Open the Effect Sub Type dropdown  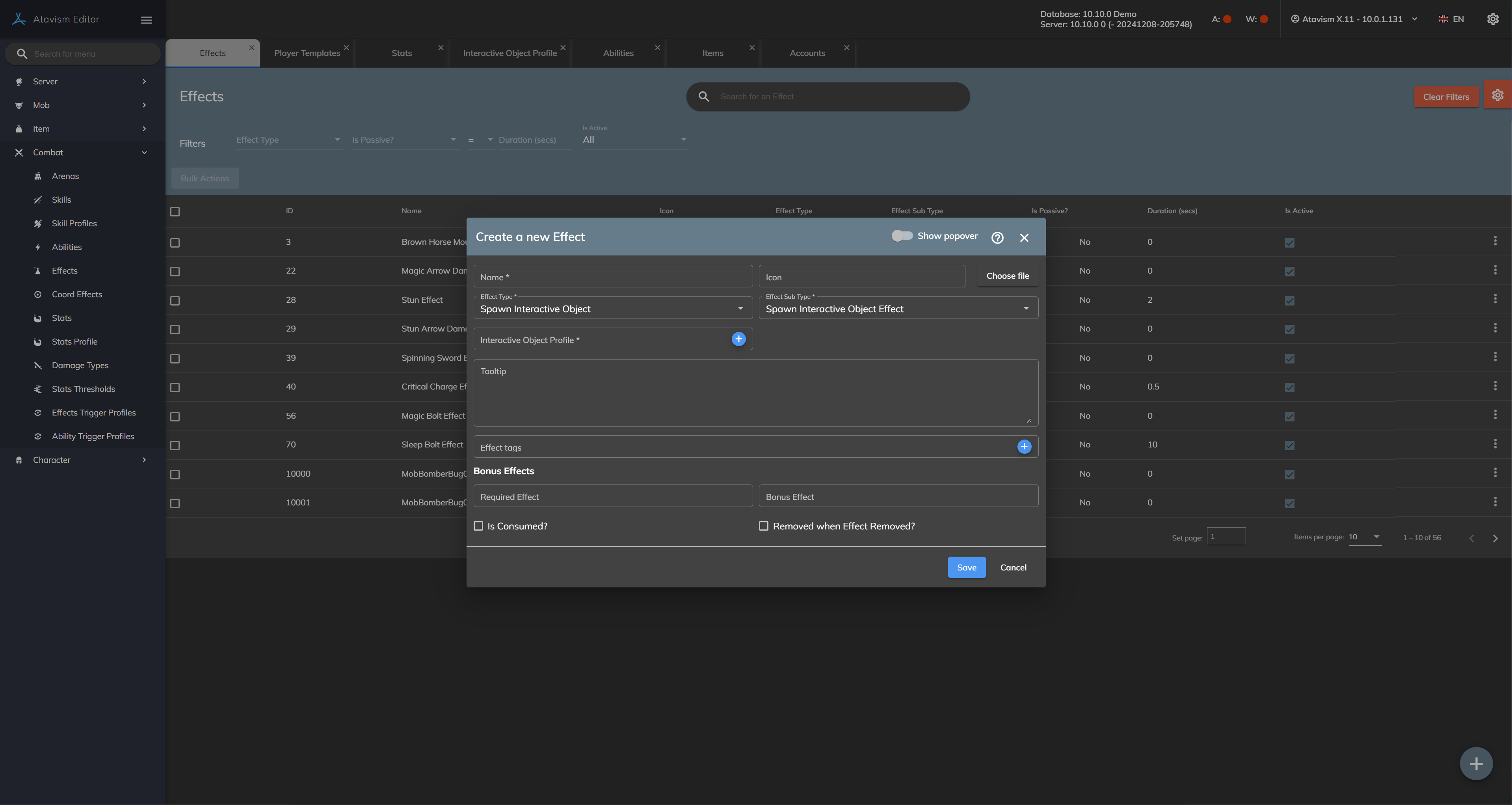point(897,309)
